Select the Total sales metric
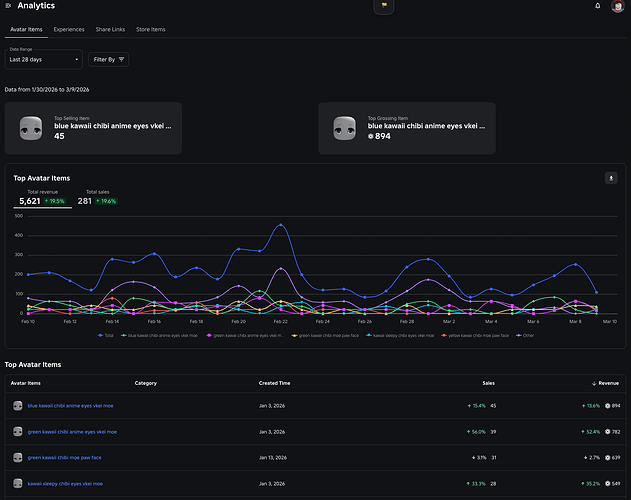631x500 pixels. (x=97, y=198)
